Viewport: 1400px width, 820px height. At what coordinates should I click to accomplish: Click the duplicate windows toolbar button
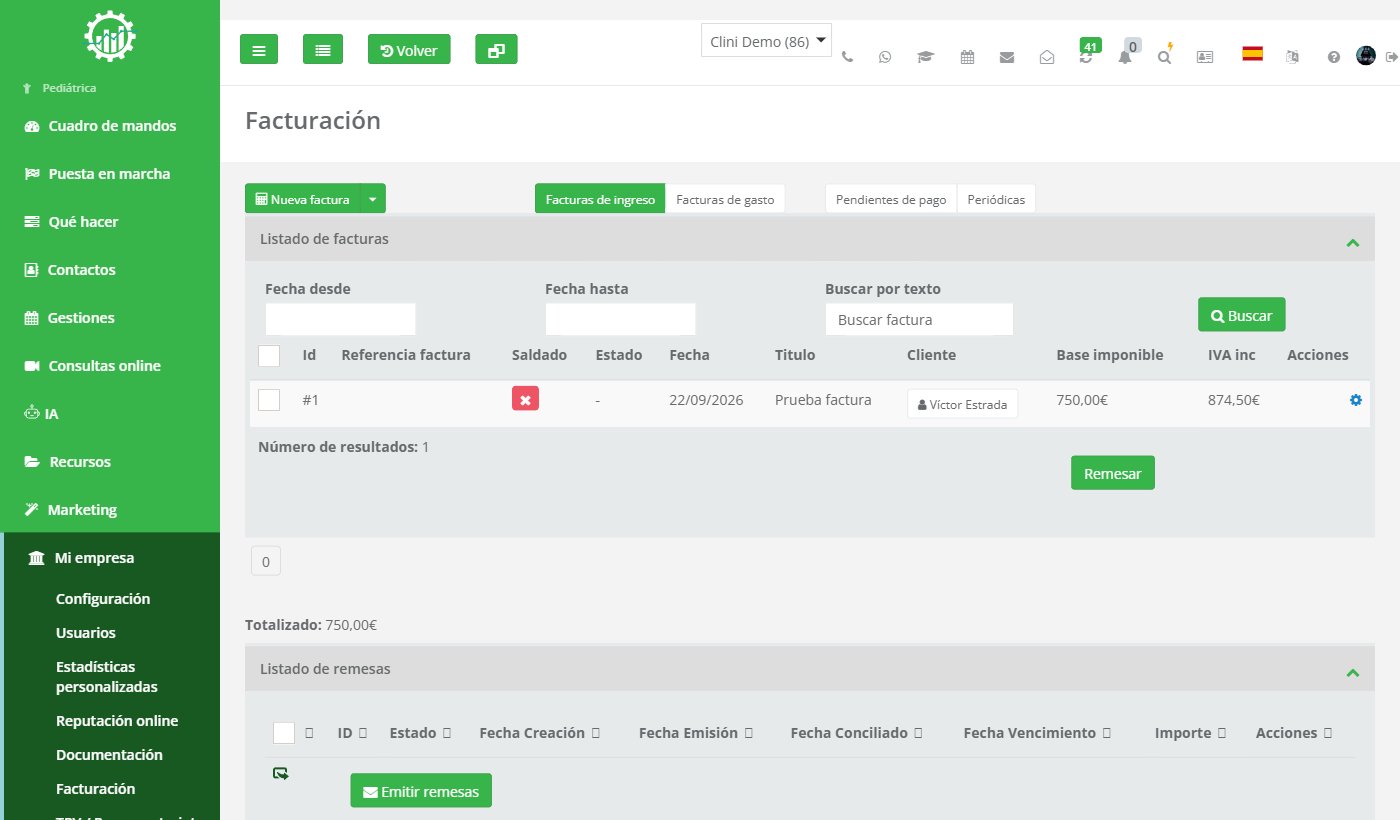pos(496,49)
